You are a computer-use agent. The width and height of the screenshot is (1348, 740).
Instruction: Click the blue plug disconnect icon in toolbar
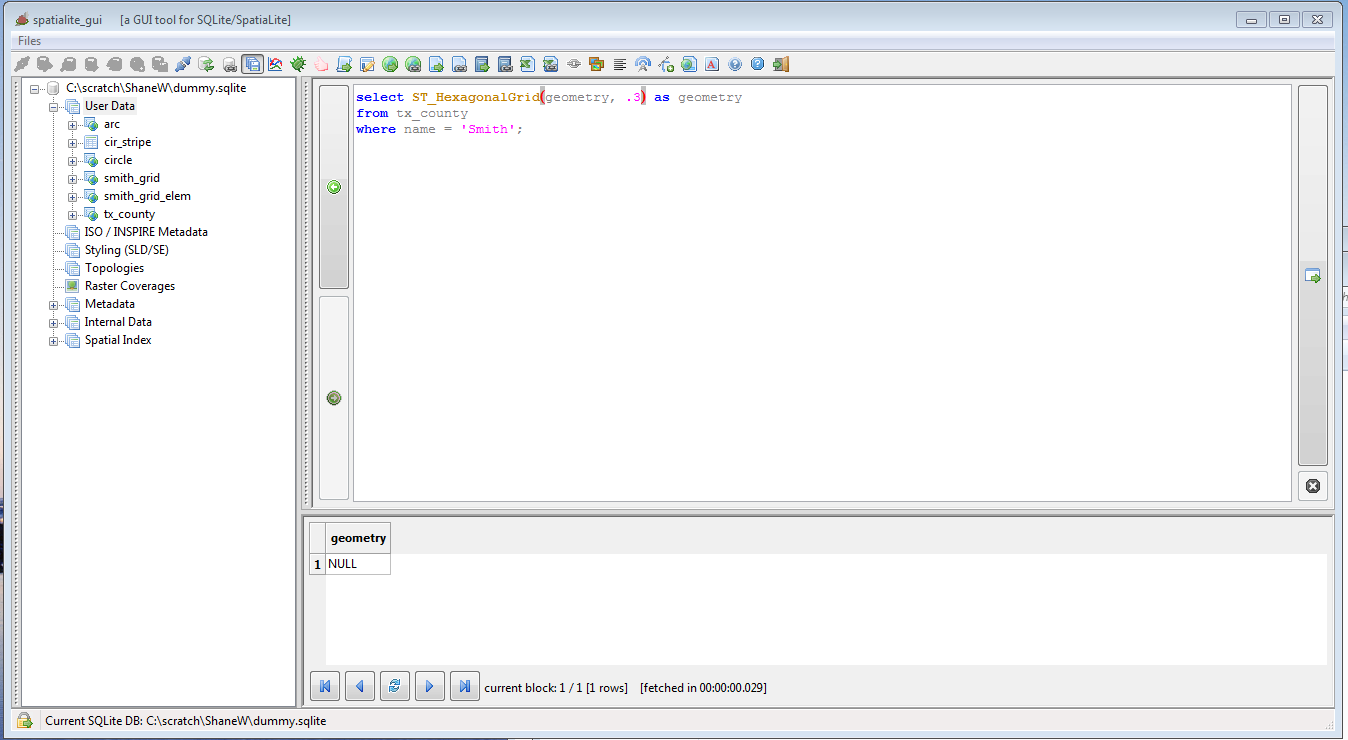182,64
